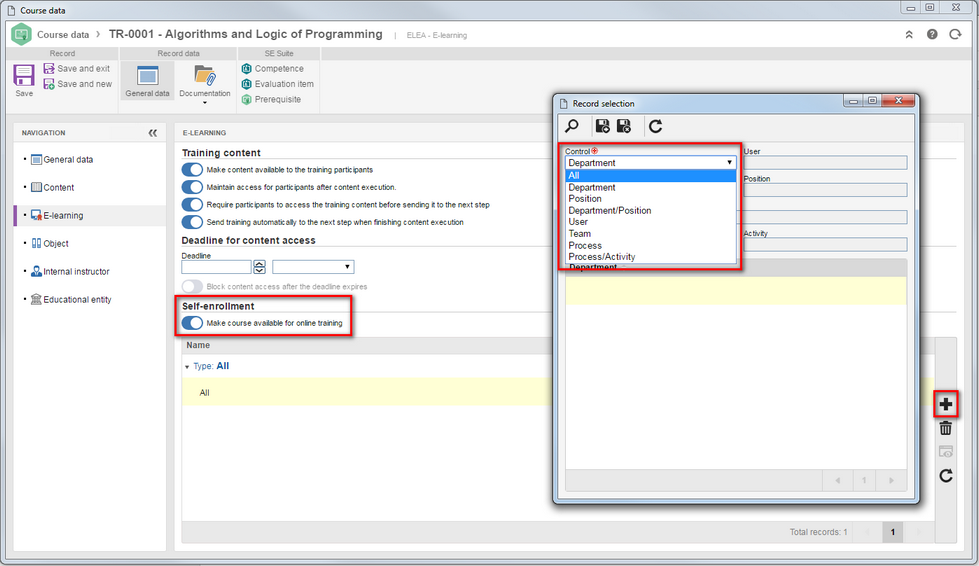Screen dimensions: 979x566
Task: Collapse the Navigation panel
Action: pos(152,133)
